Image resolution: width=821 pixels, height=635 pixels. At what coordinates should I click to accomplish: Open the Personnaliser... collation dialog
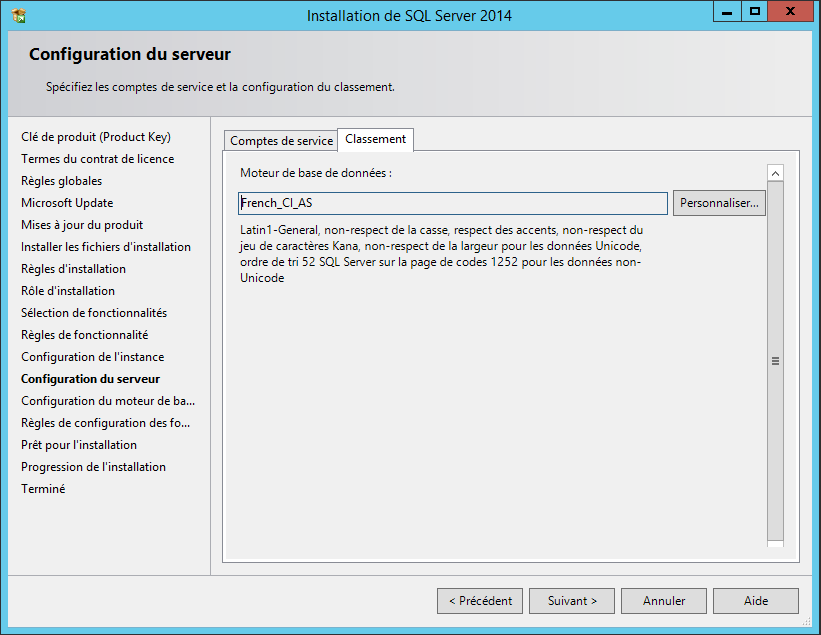pos(719,203)
